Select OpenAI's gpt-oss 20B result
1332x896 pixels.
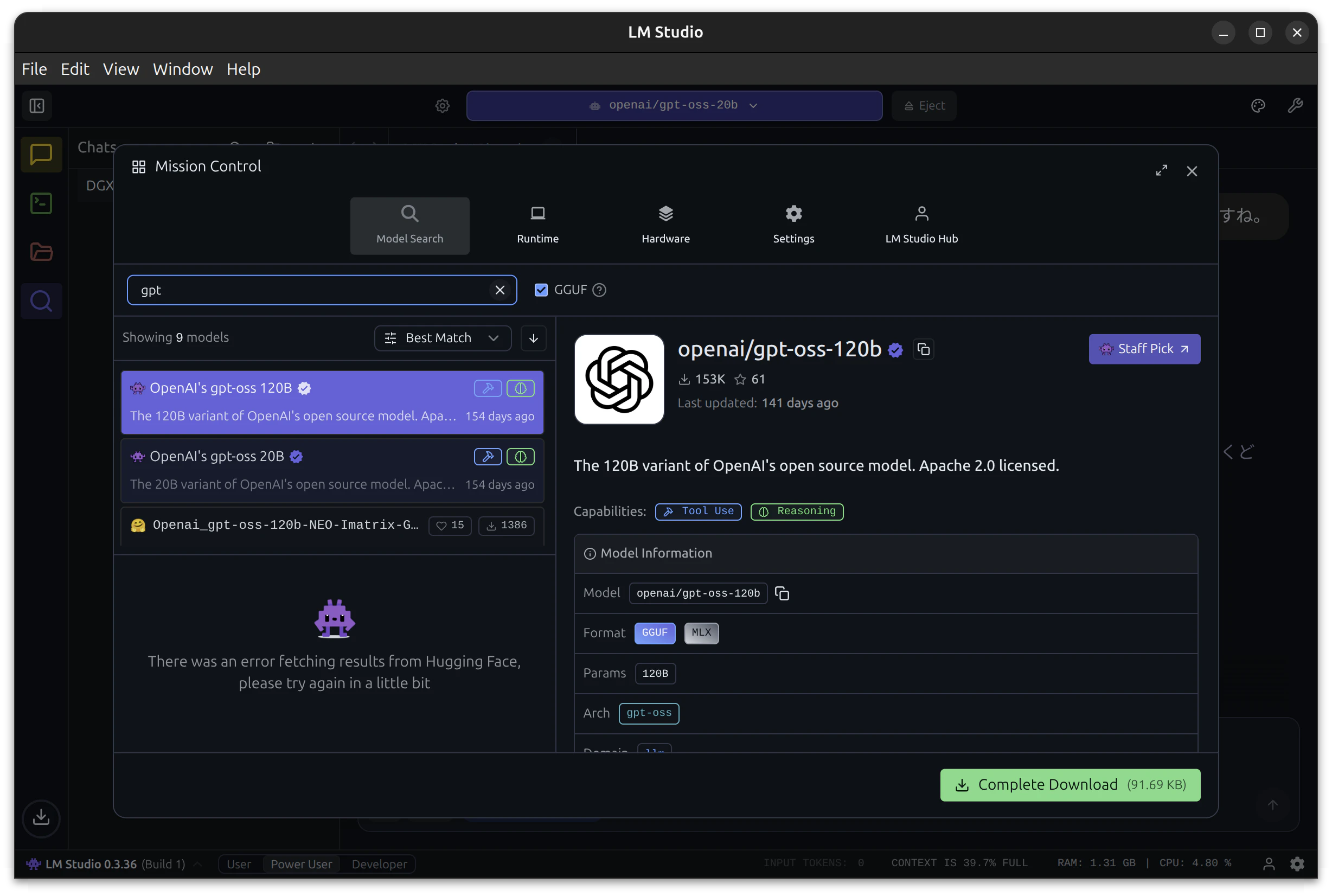332,470
